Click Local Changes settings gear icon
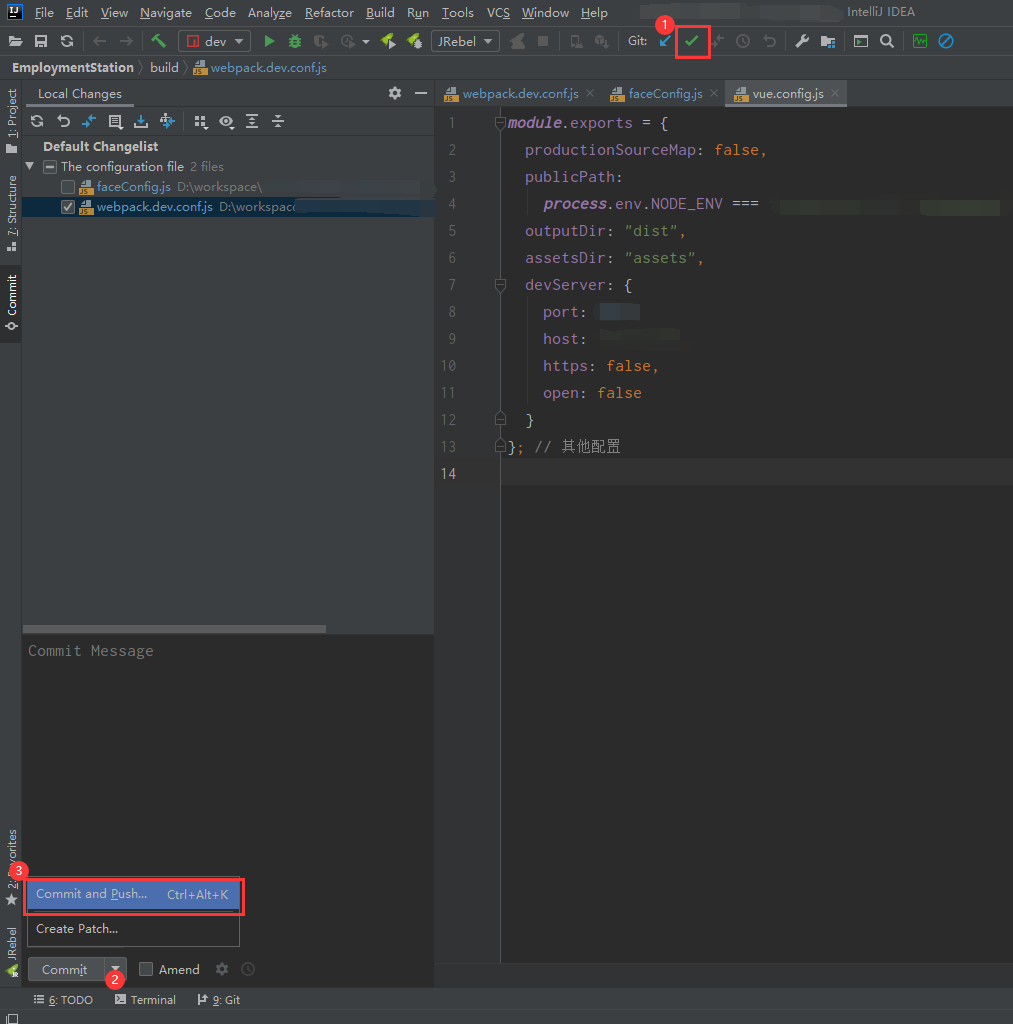 coord(395,93)
